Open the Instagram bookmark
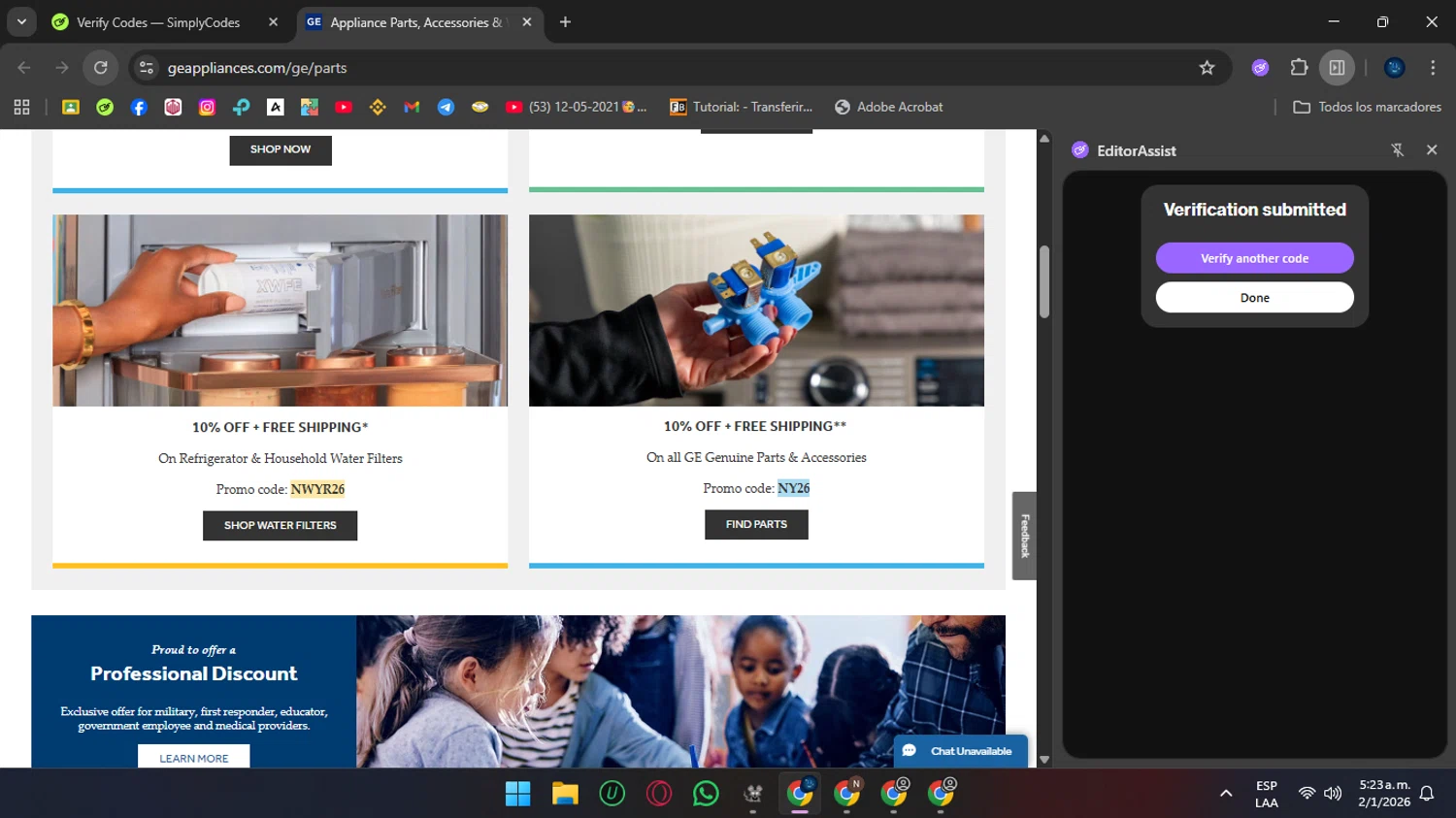The height and width of the screenshot is (818, 1456). pos(207,107)
